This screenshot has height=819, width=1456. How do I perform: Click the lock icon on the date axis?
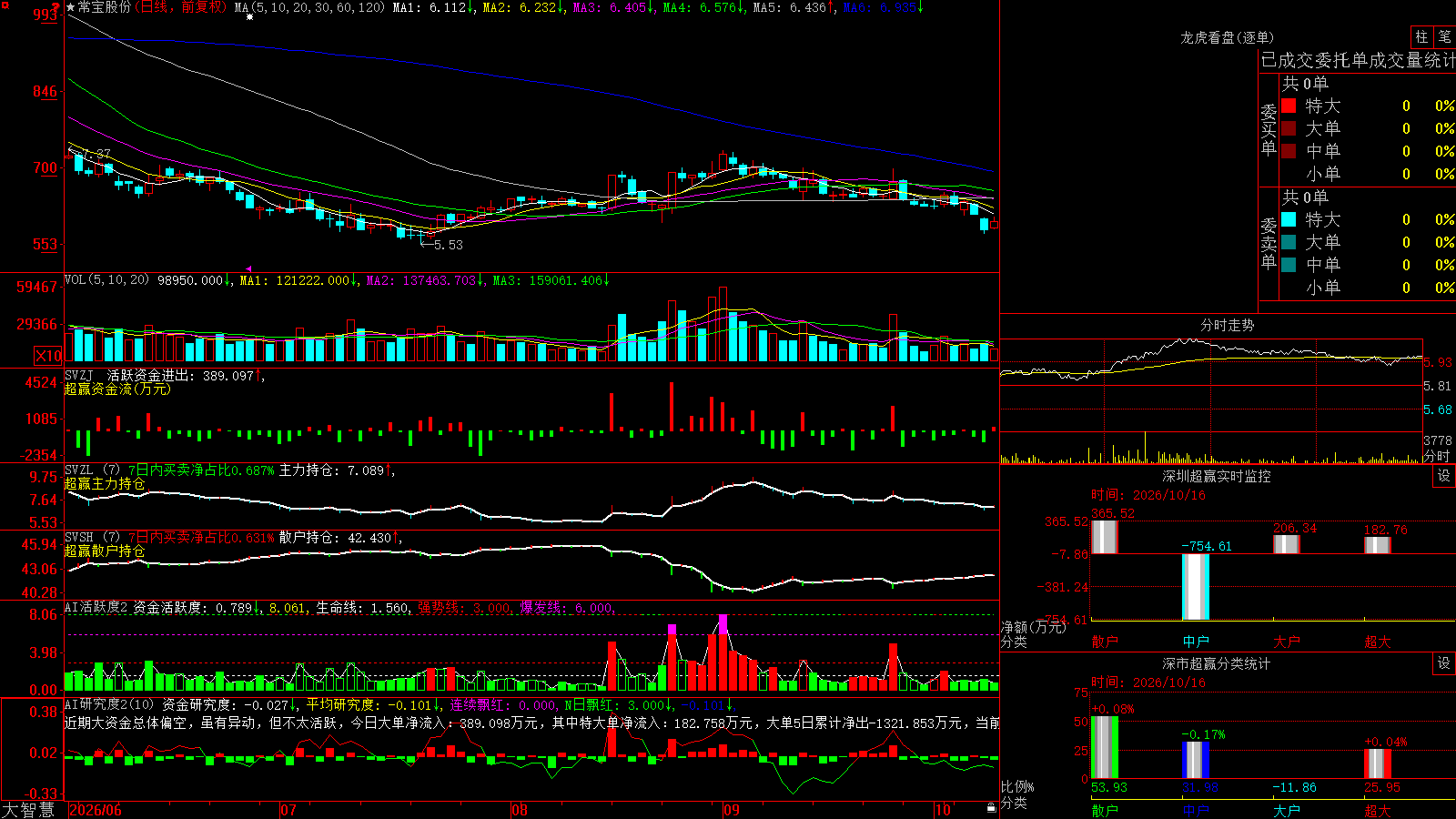click(x=992, y=808)
